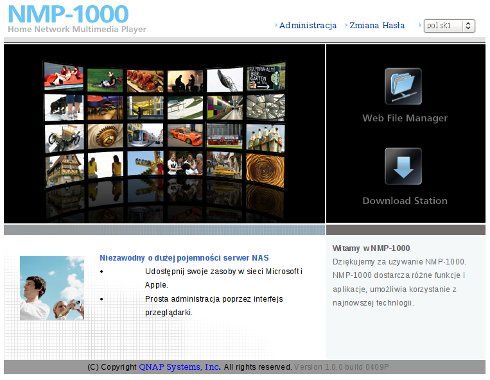The image size is (490, 380).
Task: Follow the QNAP Systems, Inc. link
Action: [x=179, y=367]
